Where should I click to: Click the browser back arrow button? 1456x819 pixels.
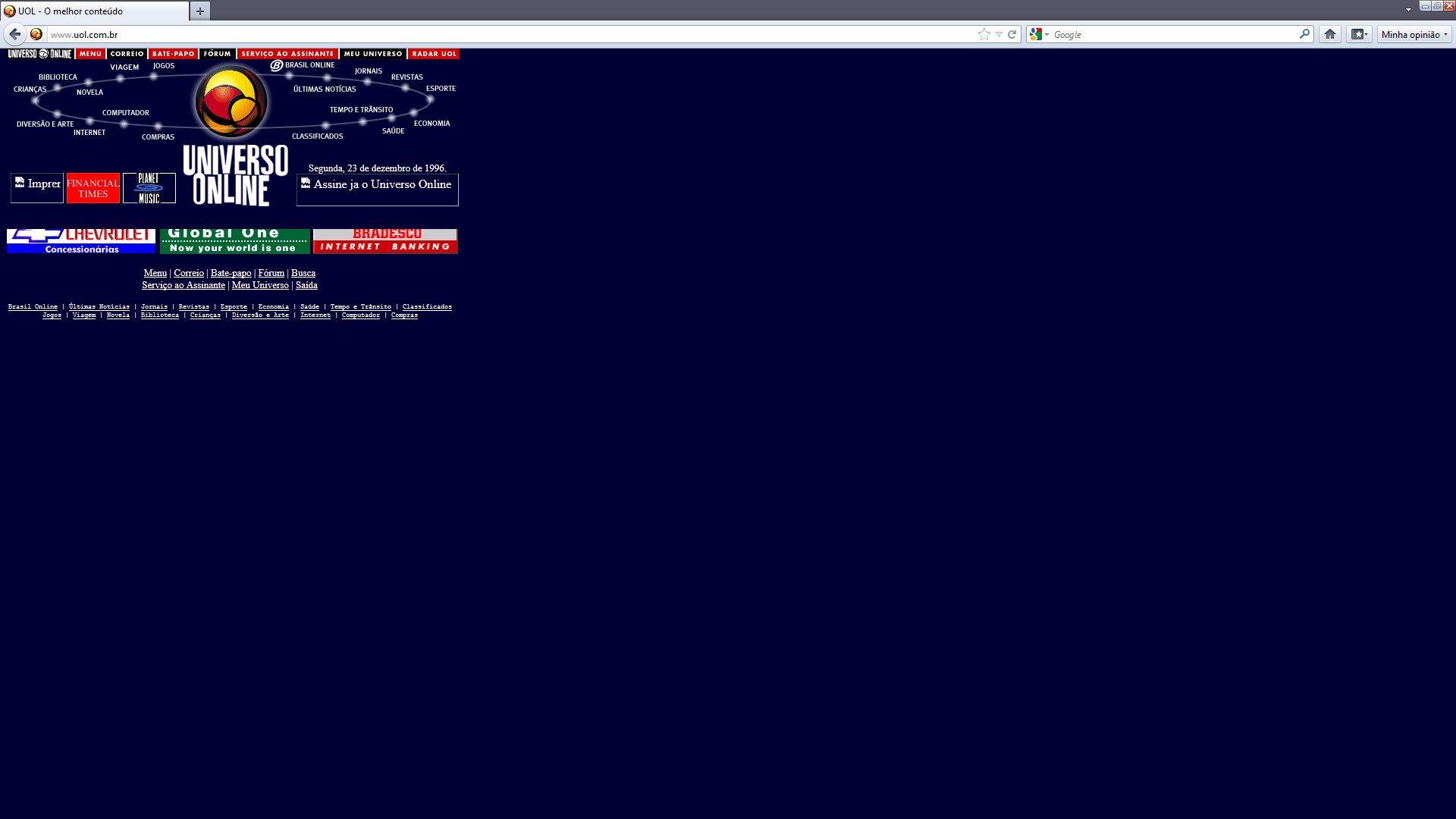point(14,34)
